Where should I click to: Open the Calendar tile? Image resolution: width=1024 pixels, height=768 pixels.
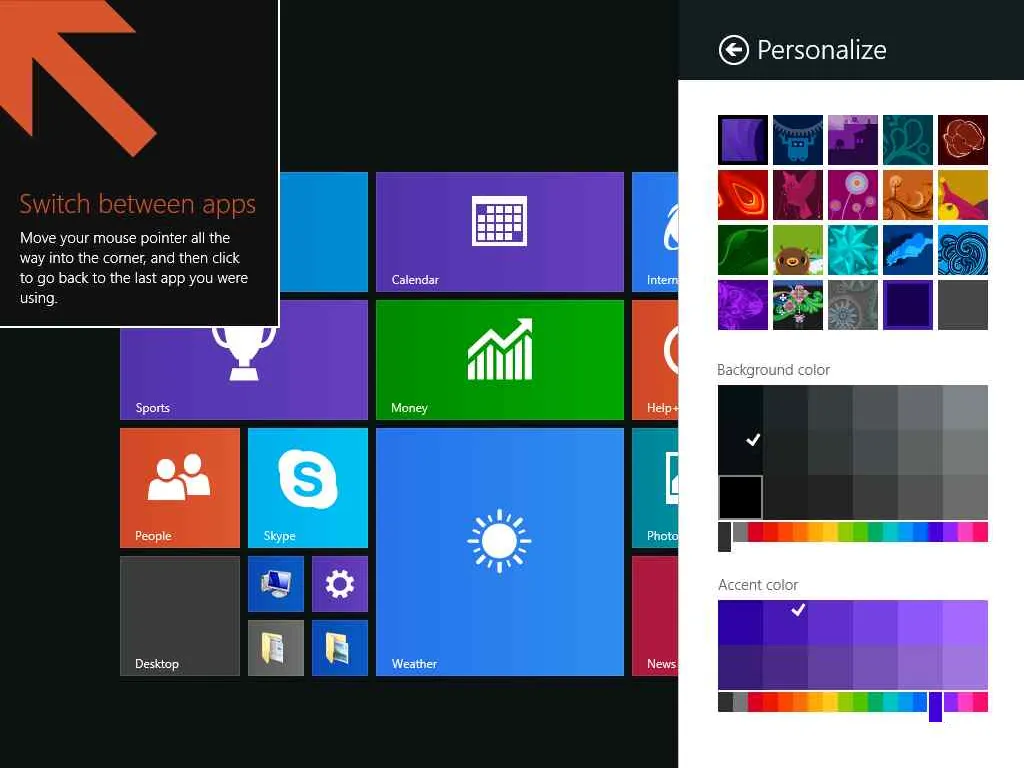pos(500,232)
